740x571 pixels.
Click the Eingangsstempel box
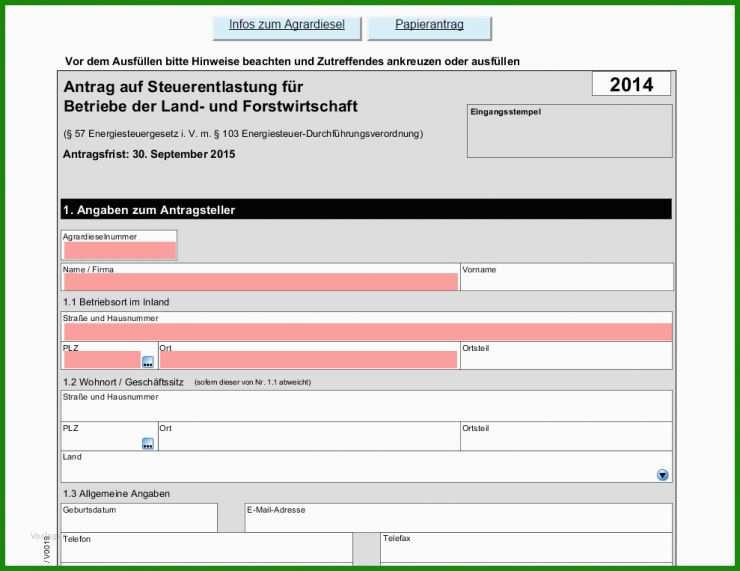(x=570, y=131)
